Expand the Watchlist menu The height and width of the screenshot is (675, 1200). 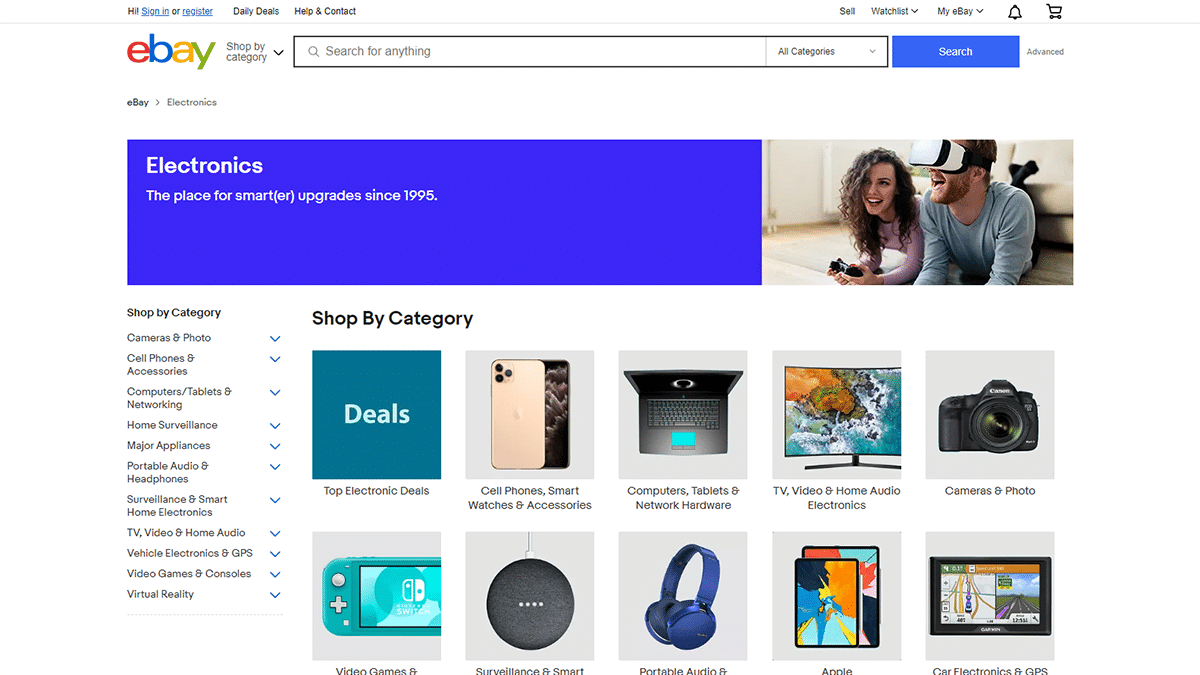pos(894,12)
